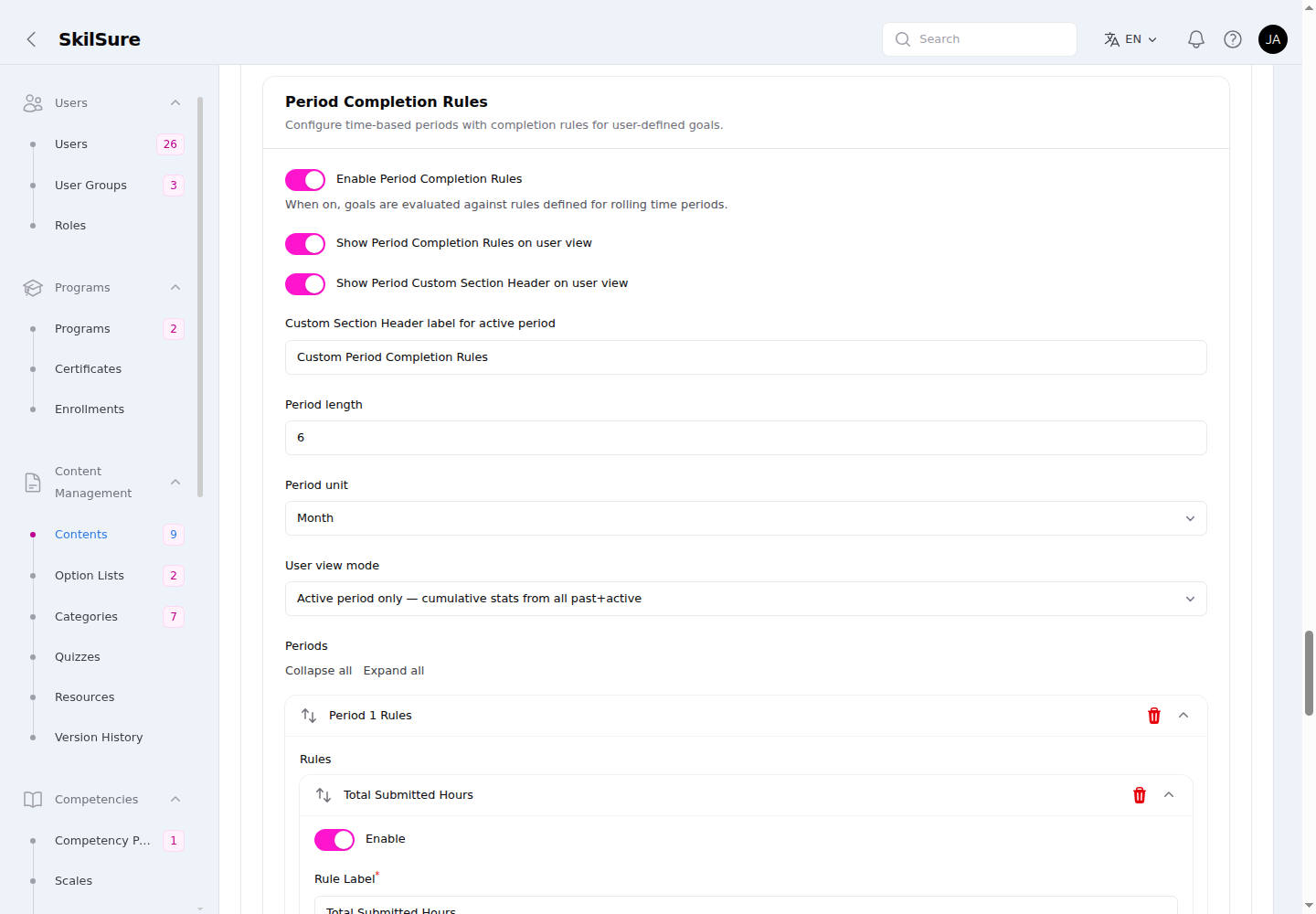
Task: Click Collapse all periods link
Action: click(318, 671)
